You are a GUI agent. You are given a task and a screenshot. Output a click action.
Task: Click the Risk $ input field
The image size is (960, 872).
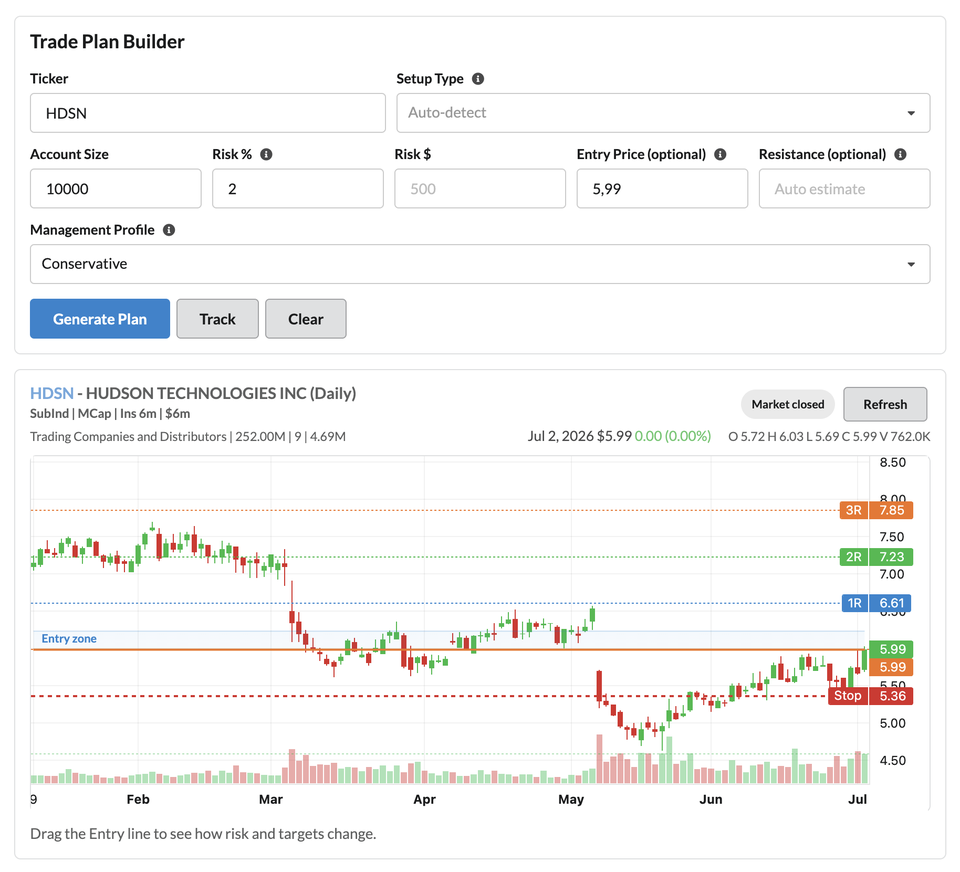click(x=480, y=189)
